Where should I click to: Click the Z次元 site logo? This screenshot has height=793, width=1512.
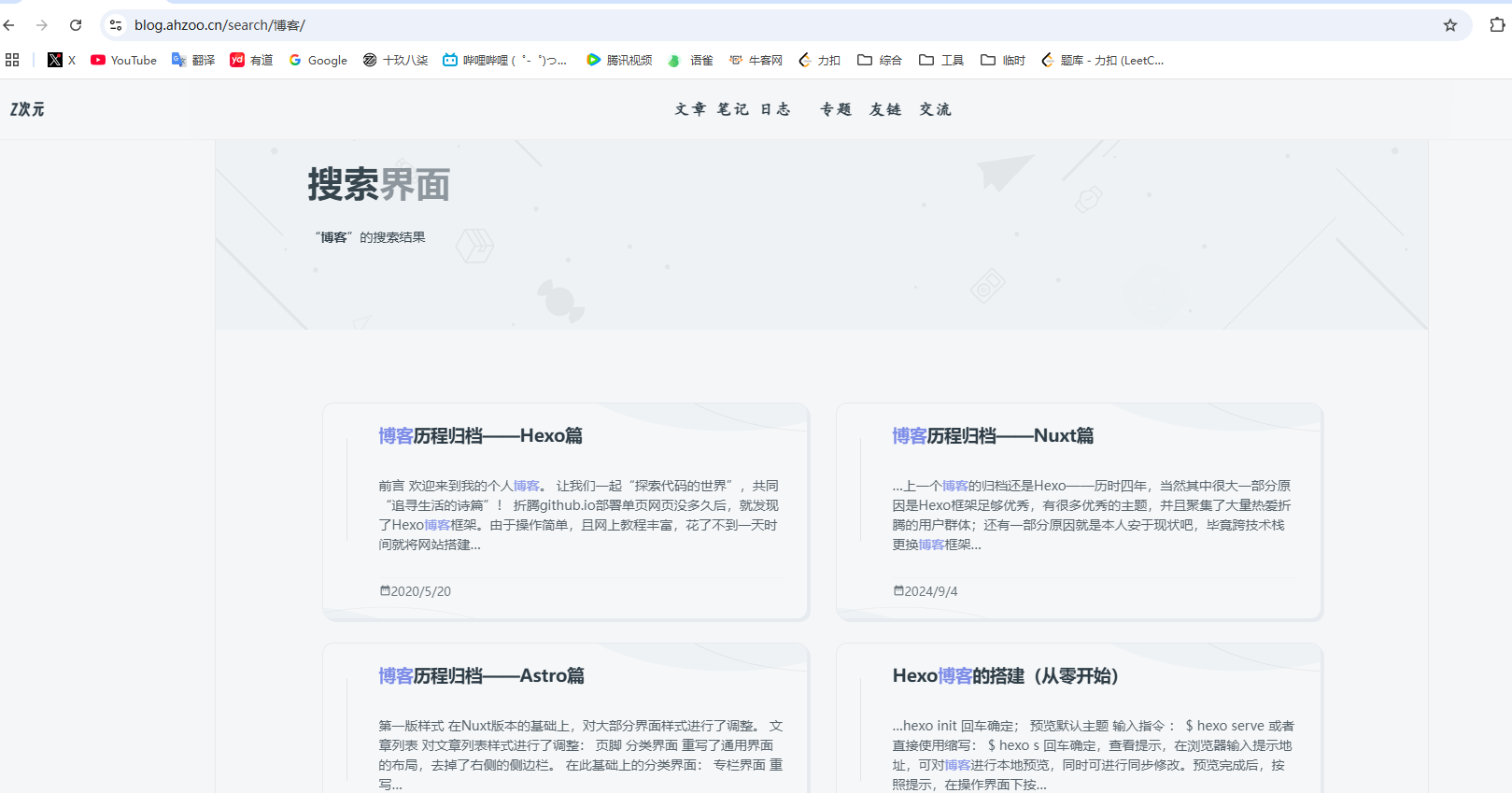click(27, 109)
